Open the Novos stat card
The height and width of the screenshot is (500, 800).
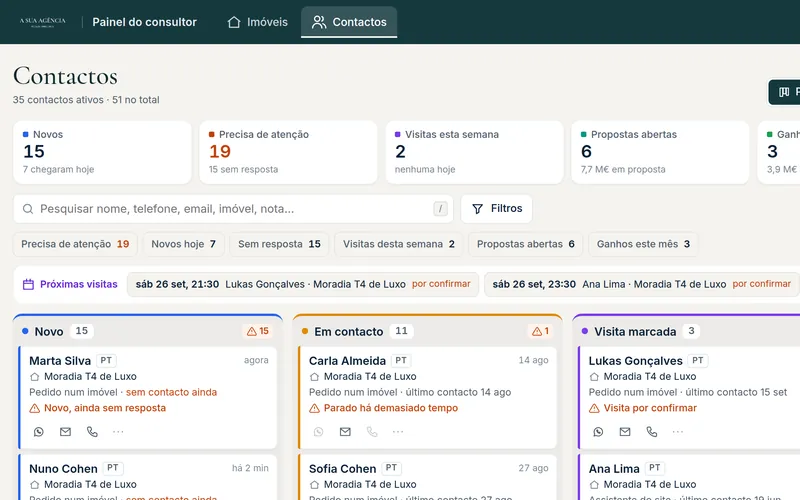102,152
